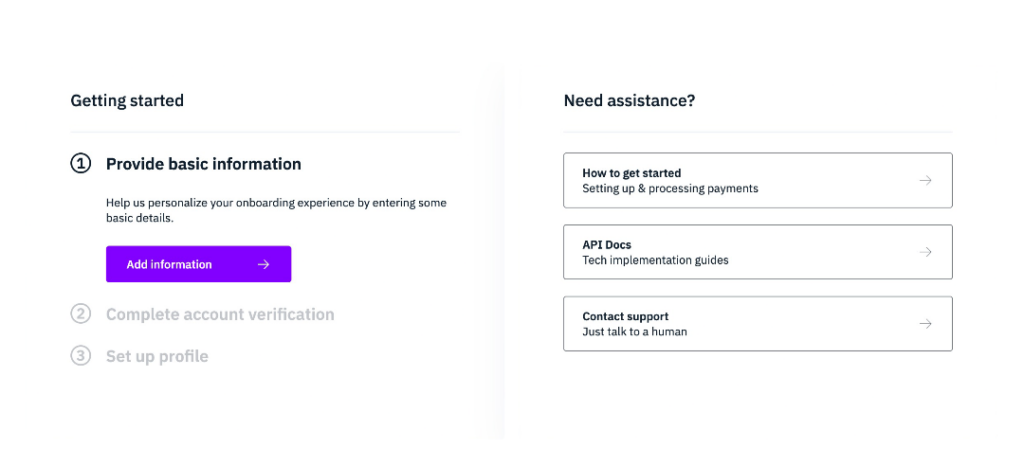Collapse the Provide basic information step heading
Image resolution: width=1024 pixels, height=466 pixels.
point(203,164)
